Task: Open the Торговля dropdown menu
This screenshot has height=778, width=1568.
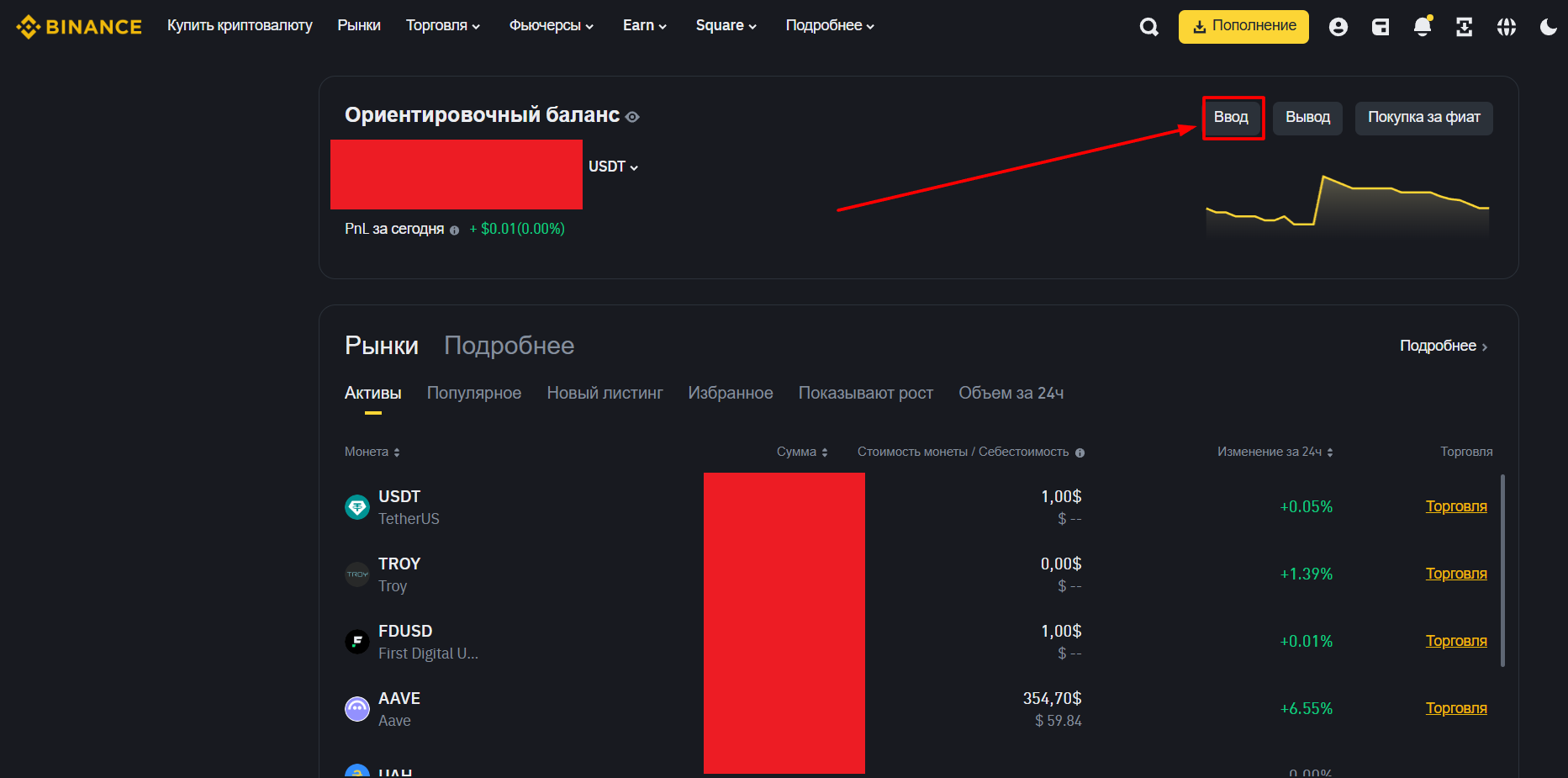Action: (x=443, y=25)
